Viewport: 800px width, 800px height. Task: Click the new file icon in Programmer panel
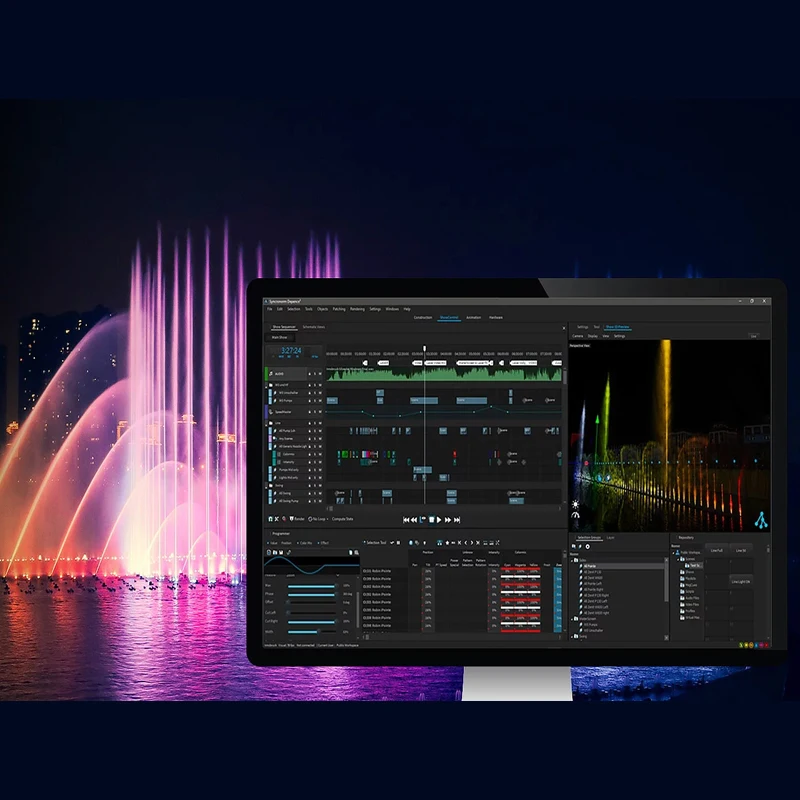coord(269,552)
